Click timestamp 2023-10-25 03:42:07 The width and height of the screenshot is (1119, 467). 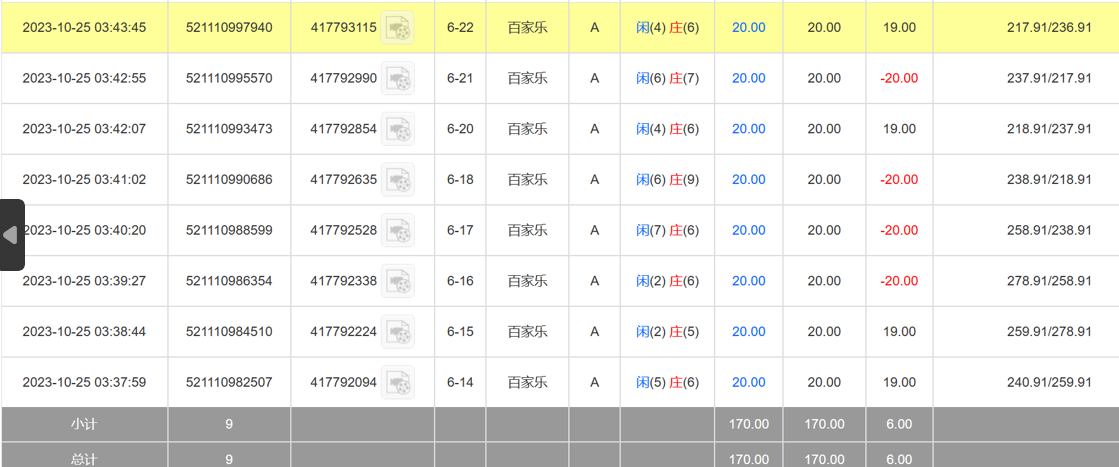point(84,129)
